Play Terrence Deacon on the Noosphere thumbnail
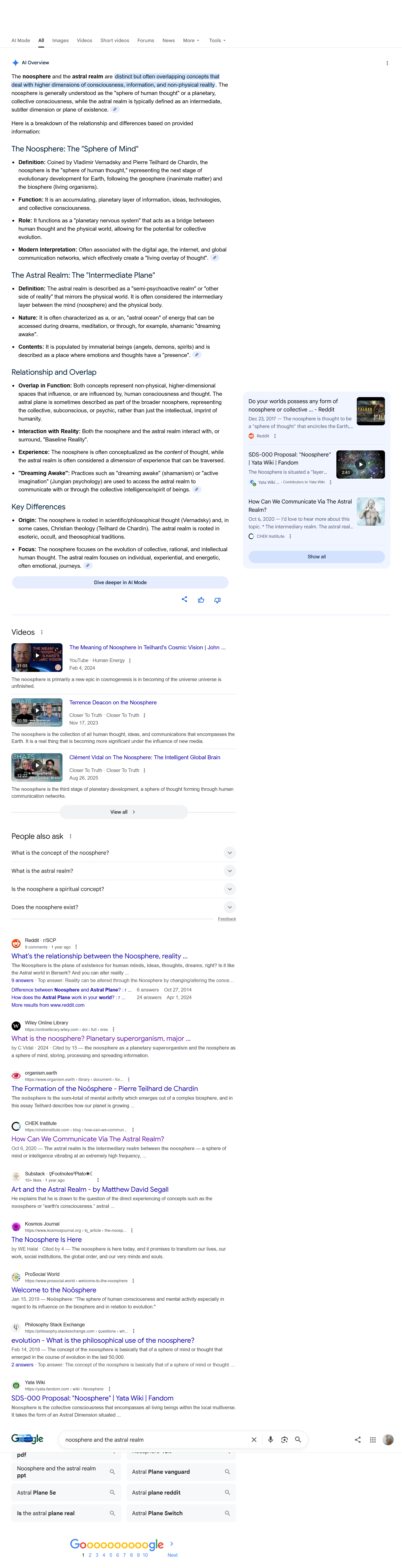402x1568 pixels. pos(37,712)
